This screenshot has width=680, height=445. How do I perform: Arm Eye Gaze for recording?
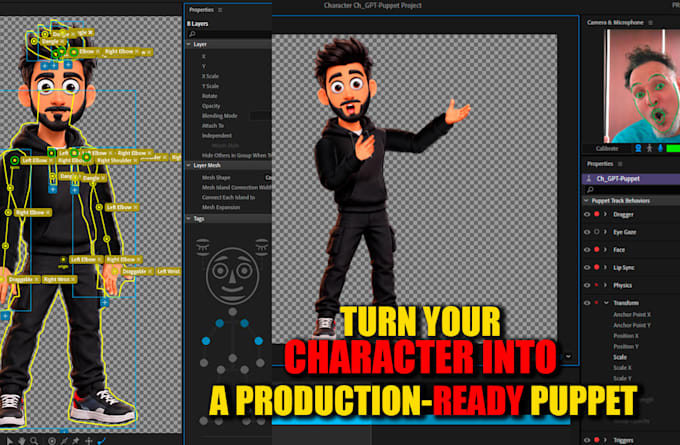(597, 232)
